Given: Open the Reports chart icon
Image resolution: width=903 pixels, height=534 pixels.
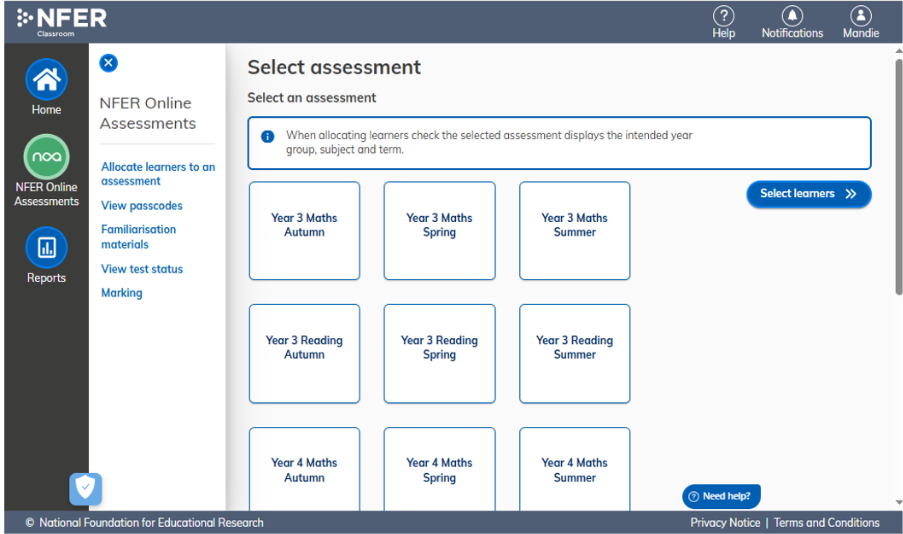Looking at the screenshot, I should coord(46,248).
